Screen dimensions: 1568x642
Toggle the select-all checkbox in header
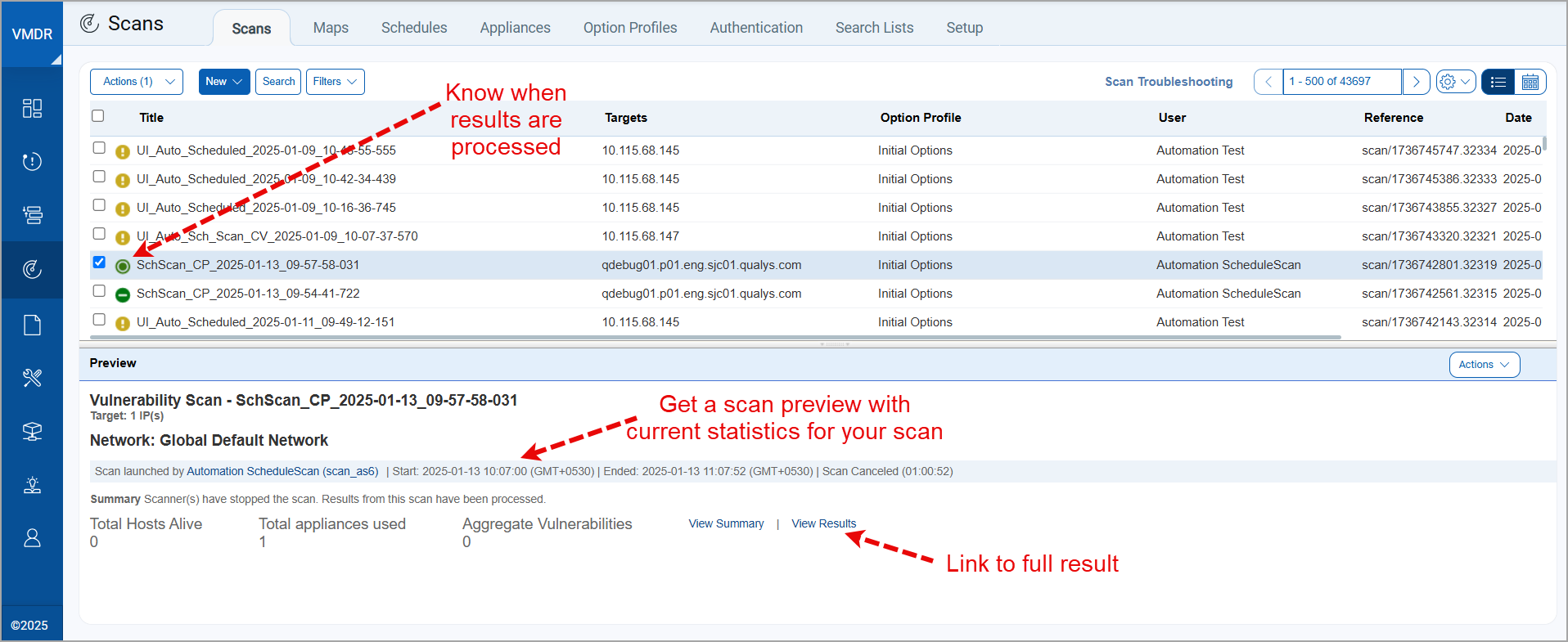click(x=98, y=116)
